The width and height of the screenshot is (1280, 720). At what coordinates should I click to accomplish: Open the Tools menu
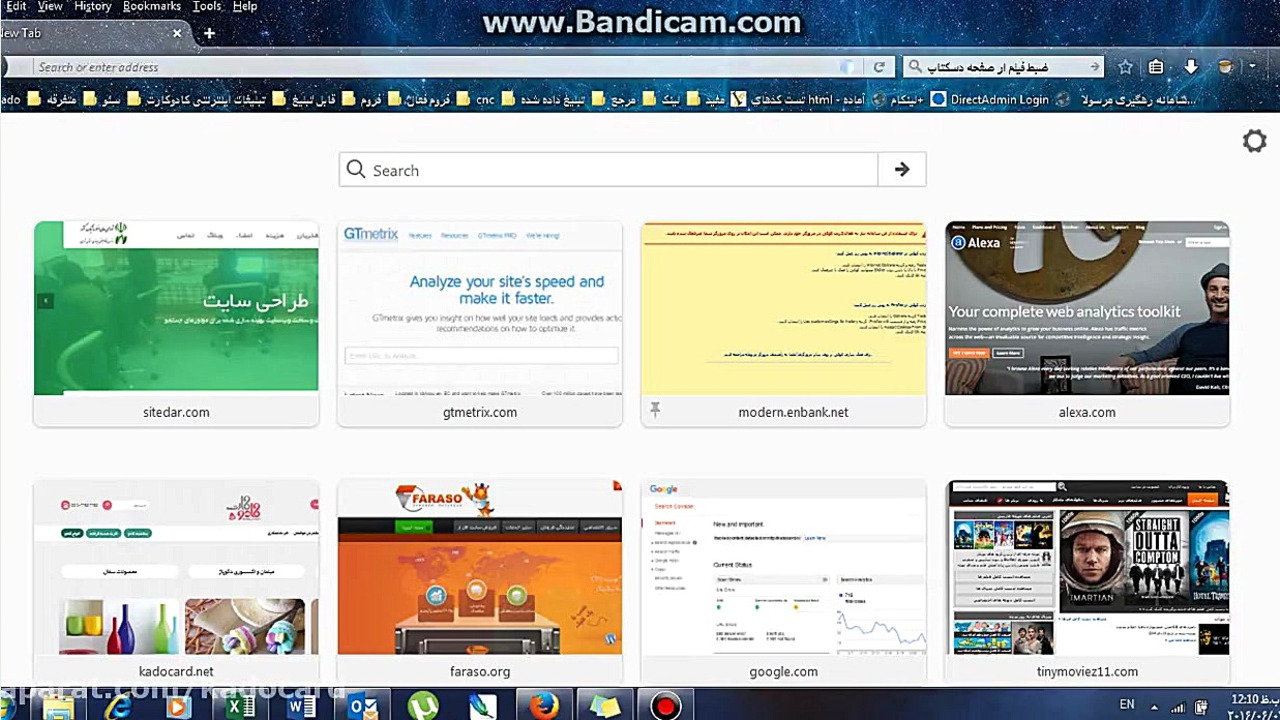coord(207,6)
